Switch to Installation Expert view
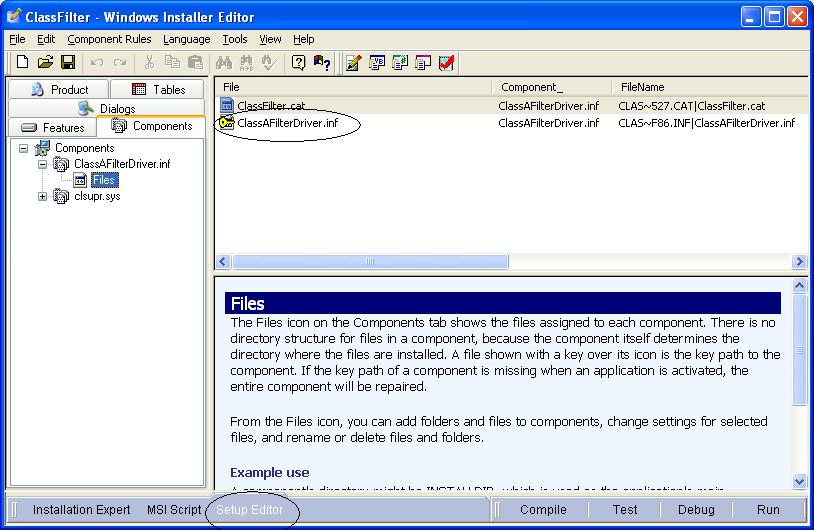The width and height of the screenshot is (814, 530). [x=82, y=510]
